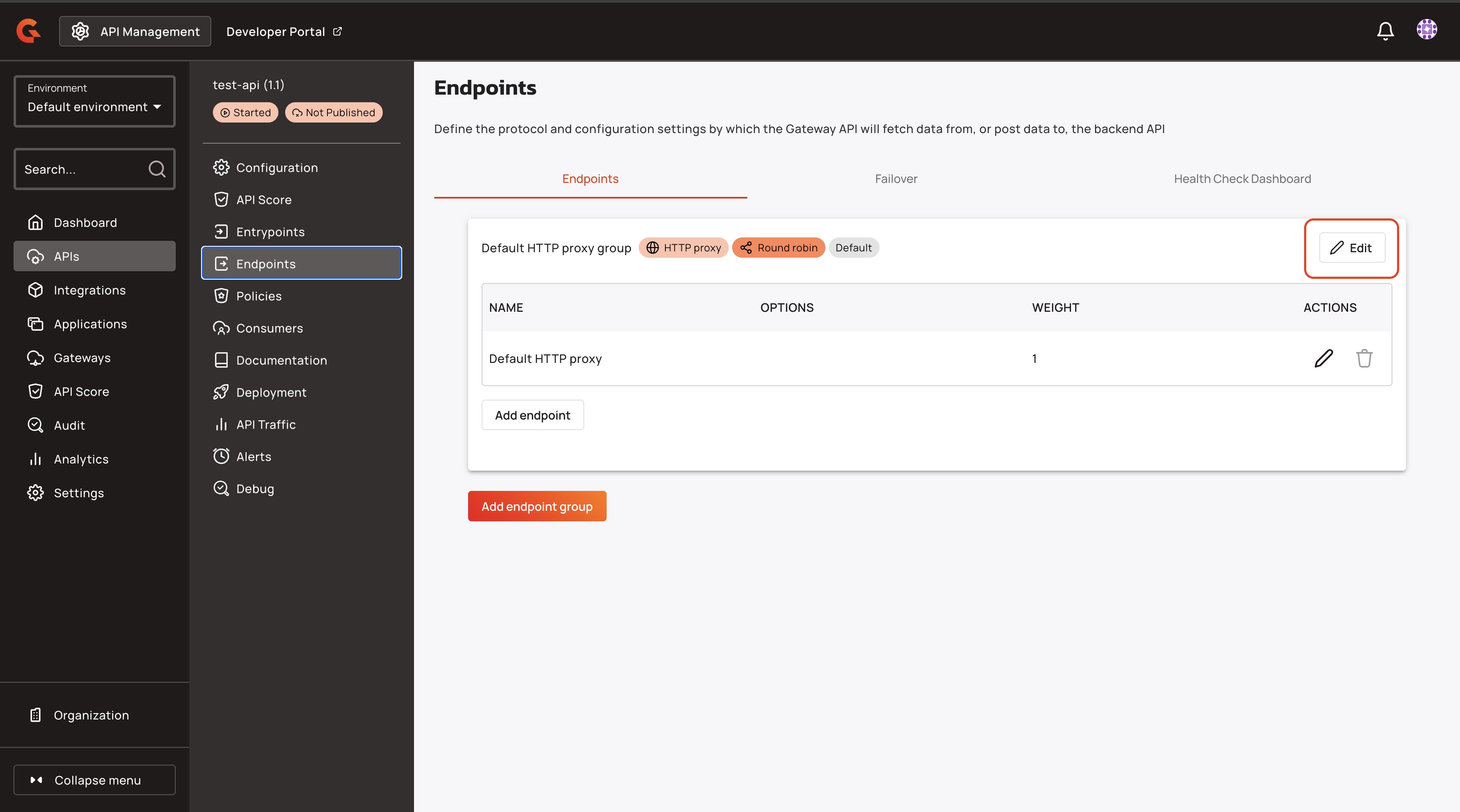Open Health Check Dashboard tab
The width and height of the screenshot is (1460, 812).
coord(1242,179)
